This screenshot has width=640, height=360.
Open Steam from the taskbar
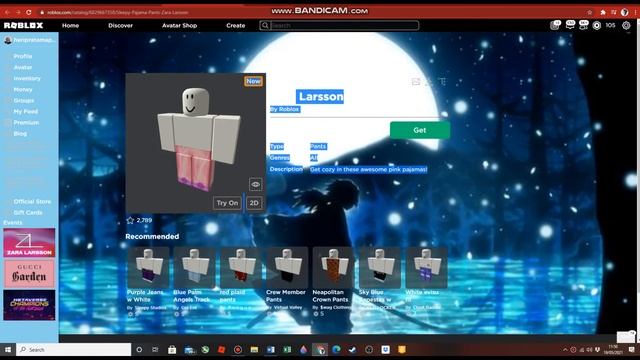353,349
